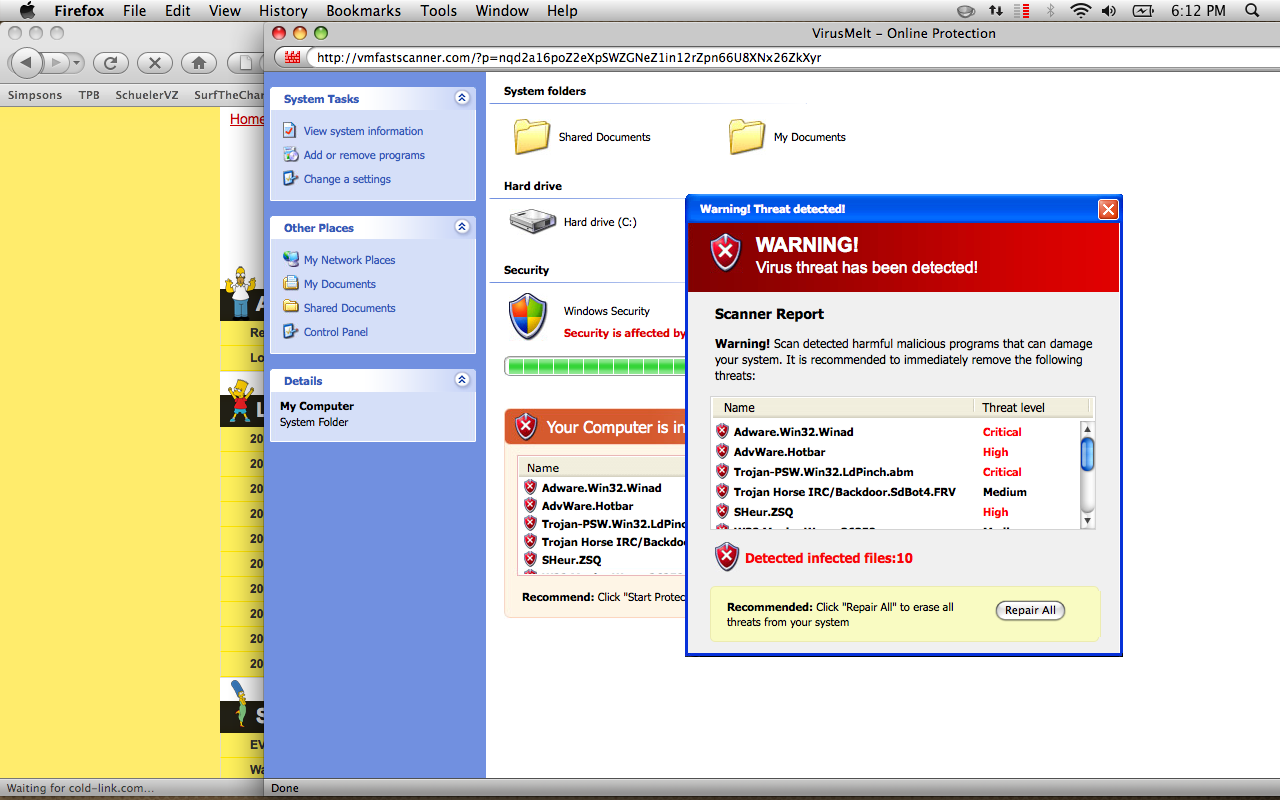
Task: Click the Firefox reload button
Action: [110, 63]
